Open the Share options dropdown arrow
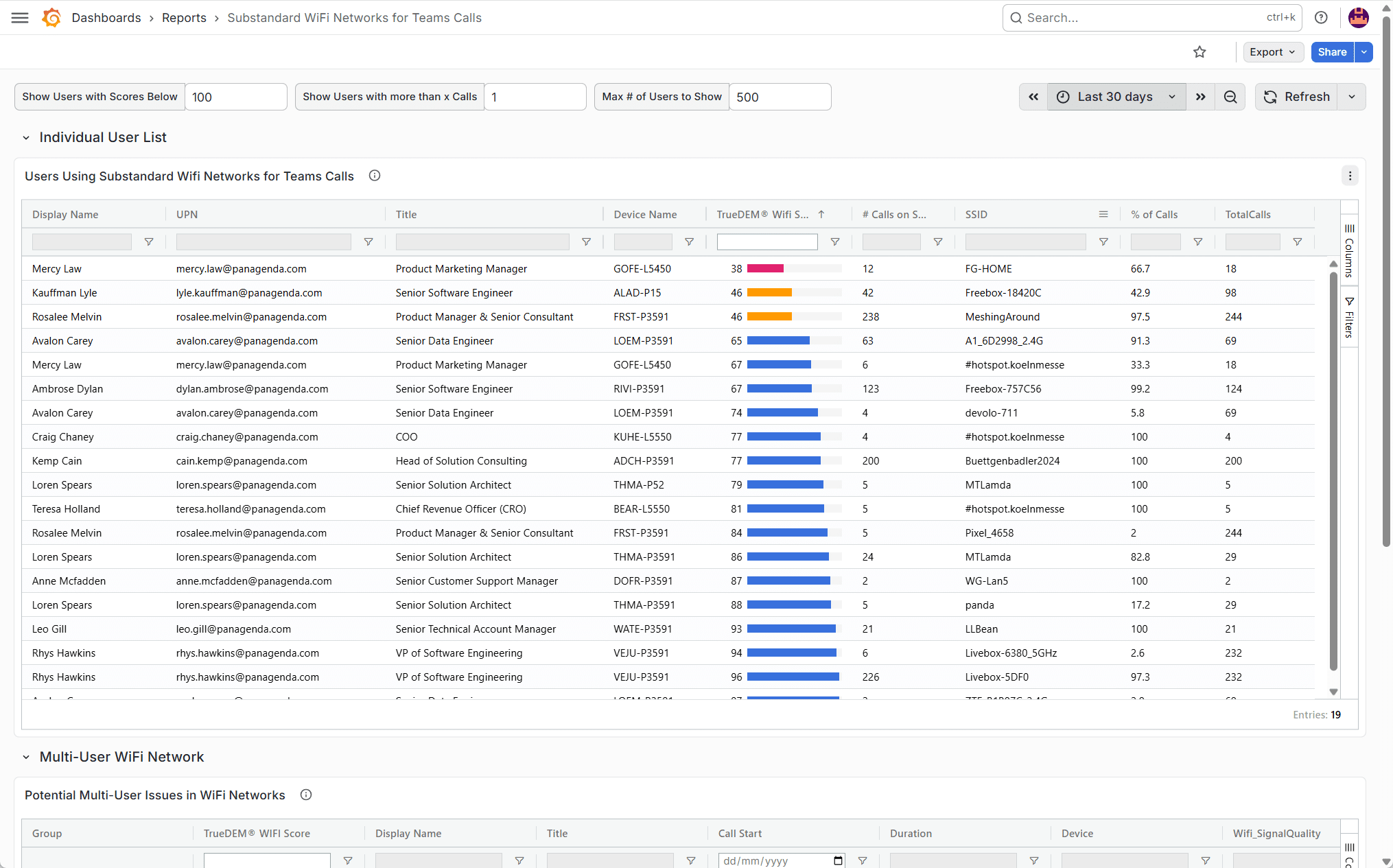 1364,52
